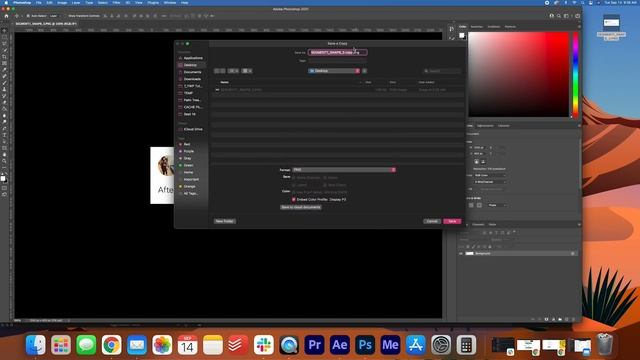Open the RGB Color mode dropdown
The width and height of the screenshot is (640, 360).
(490, 176)
